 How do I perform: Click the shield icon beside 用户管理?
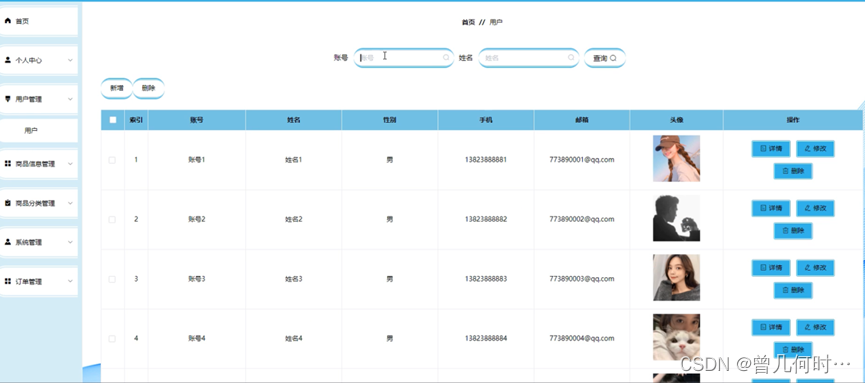click(x=8, y=99)
